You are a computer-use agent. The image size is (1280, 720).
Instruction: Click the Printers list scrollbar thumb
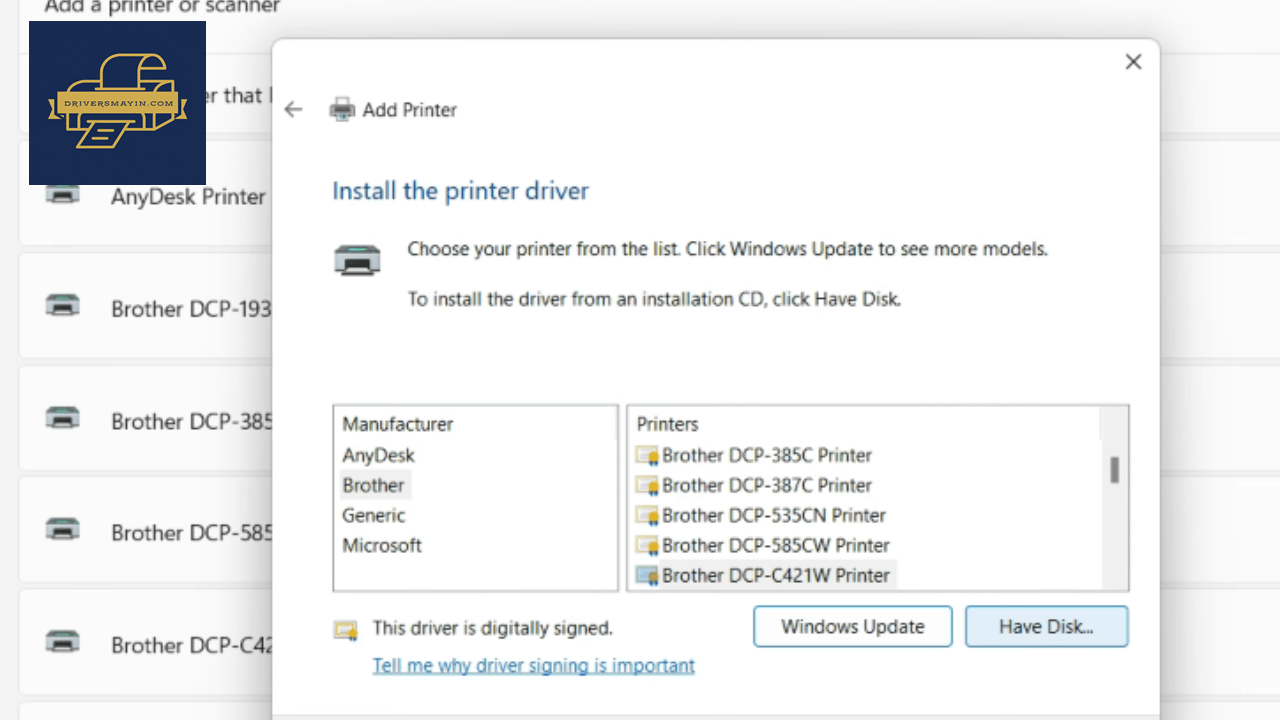point(1114,470)
